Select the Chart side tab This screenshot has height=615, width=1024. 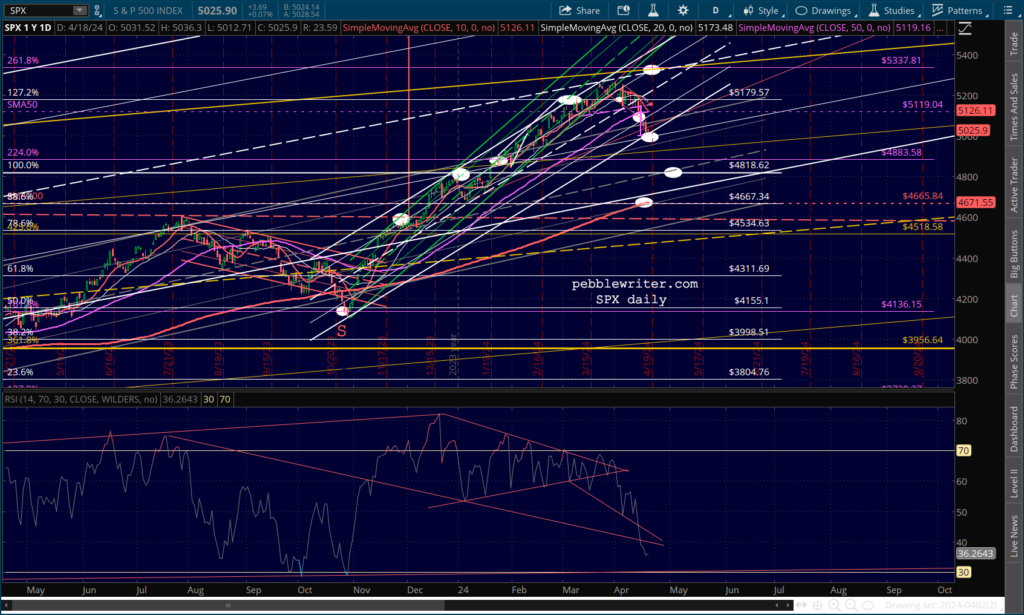click(1014, 306)
